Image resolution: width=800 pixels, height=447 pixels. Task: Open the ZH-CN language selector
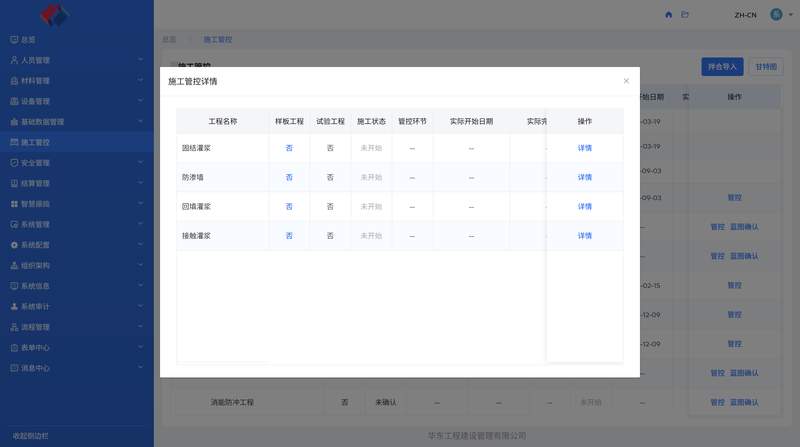coord(745,15)
